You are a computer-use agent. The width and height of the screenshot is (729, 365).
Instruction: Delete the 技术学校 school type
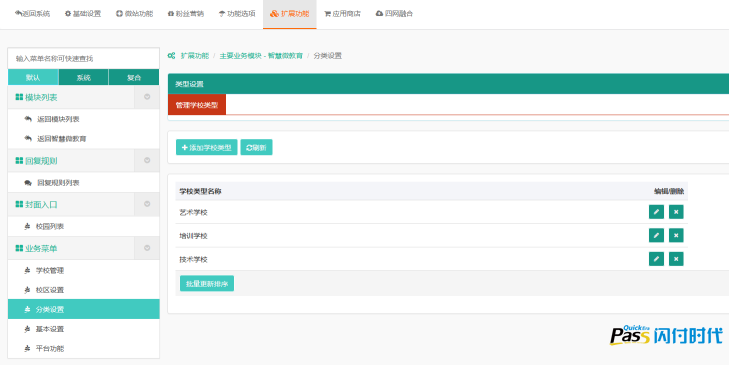coord(676,259)
